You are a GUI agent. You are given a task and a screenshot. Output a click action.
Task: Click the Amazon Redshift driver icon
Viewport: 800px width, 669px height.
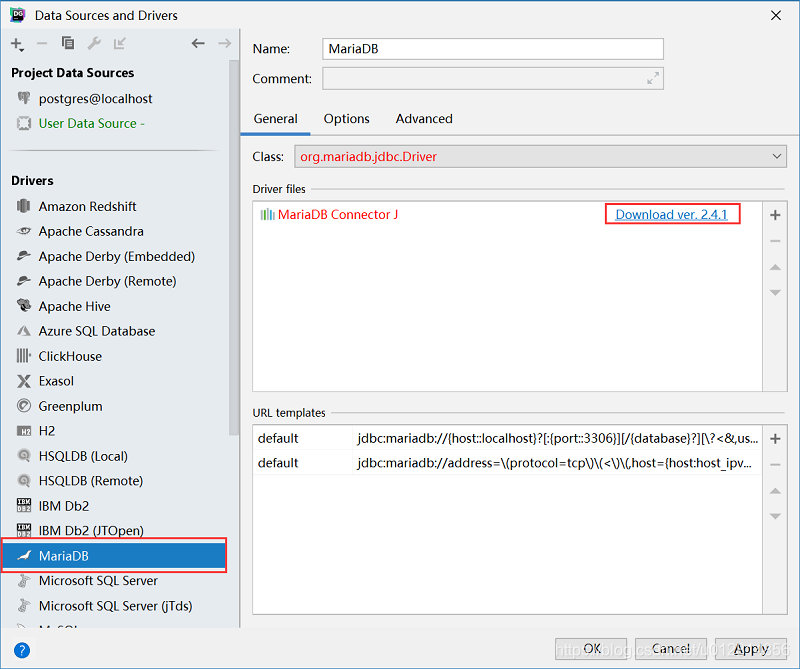coord(23,206)
